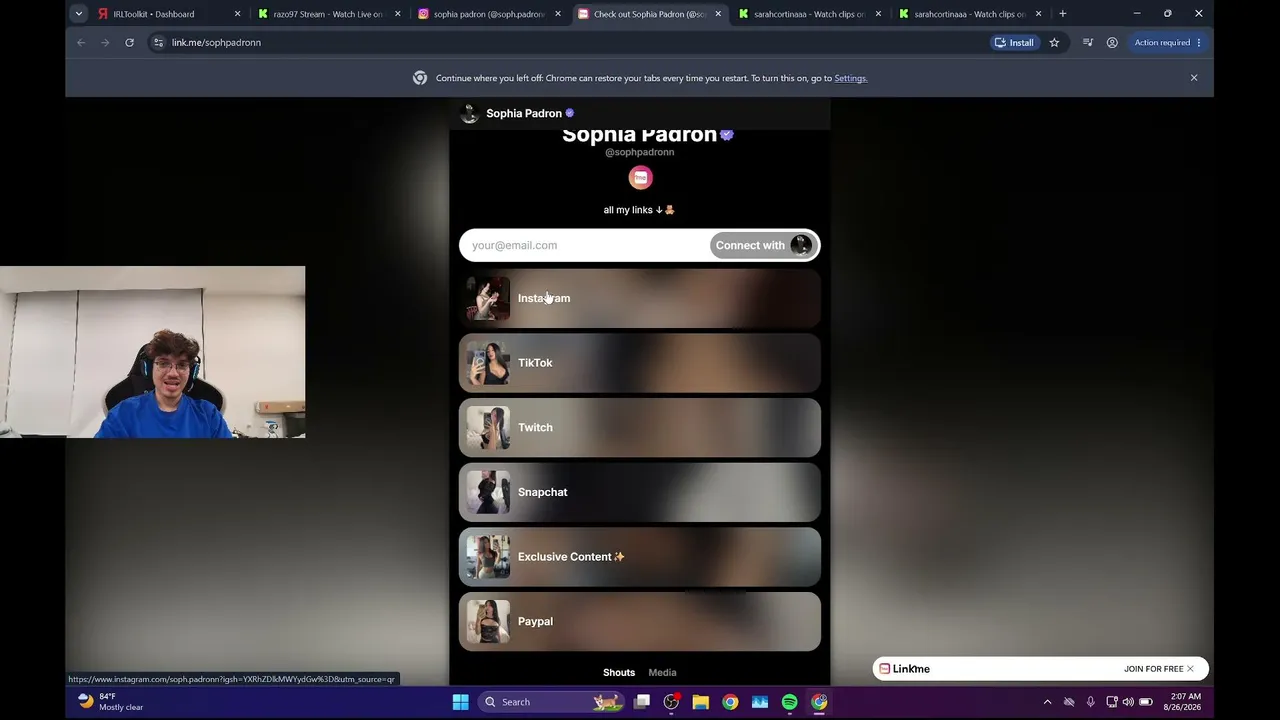Image resolution: width=1280 pixels, height=720 pixels.
Task: Click the Linkme logo in the join banner
Action: [904, 669]
